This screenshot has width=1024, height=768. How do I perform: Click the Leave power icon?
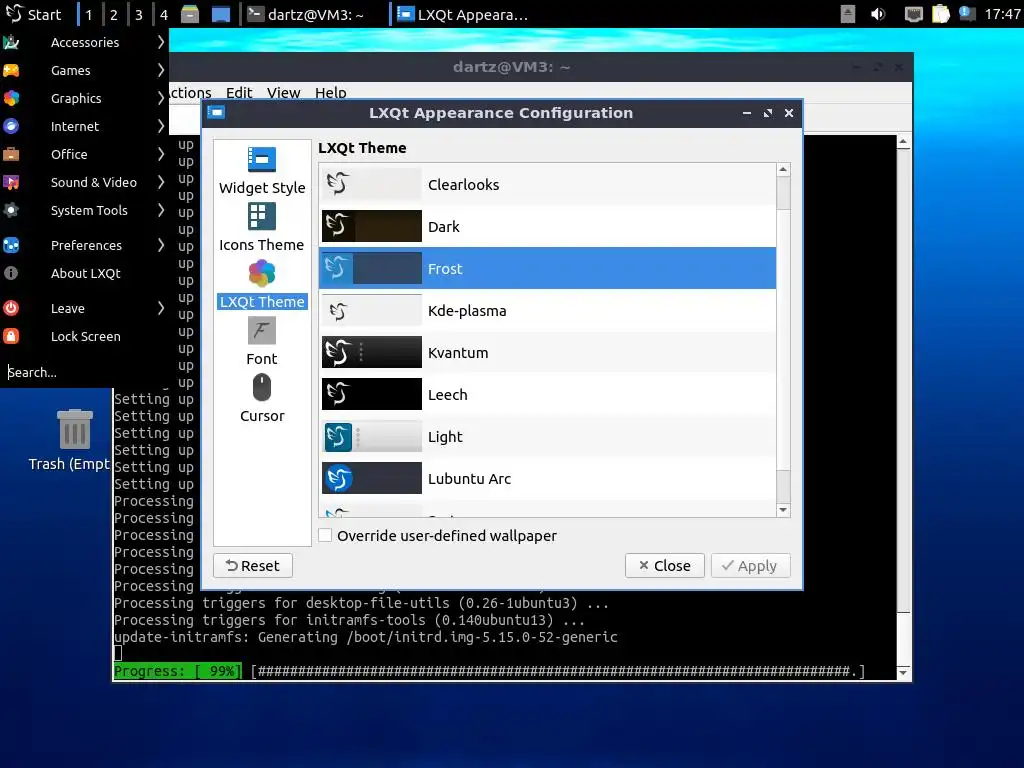tap(11, 308)
